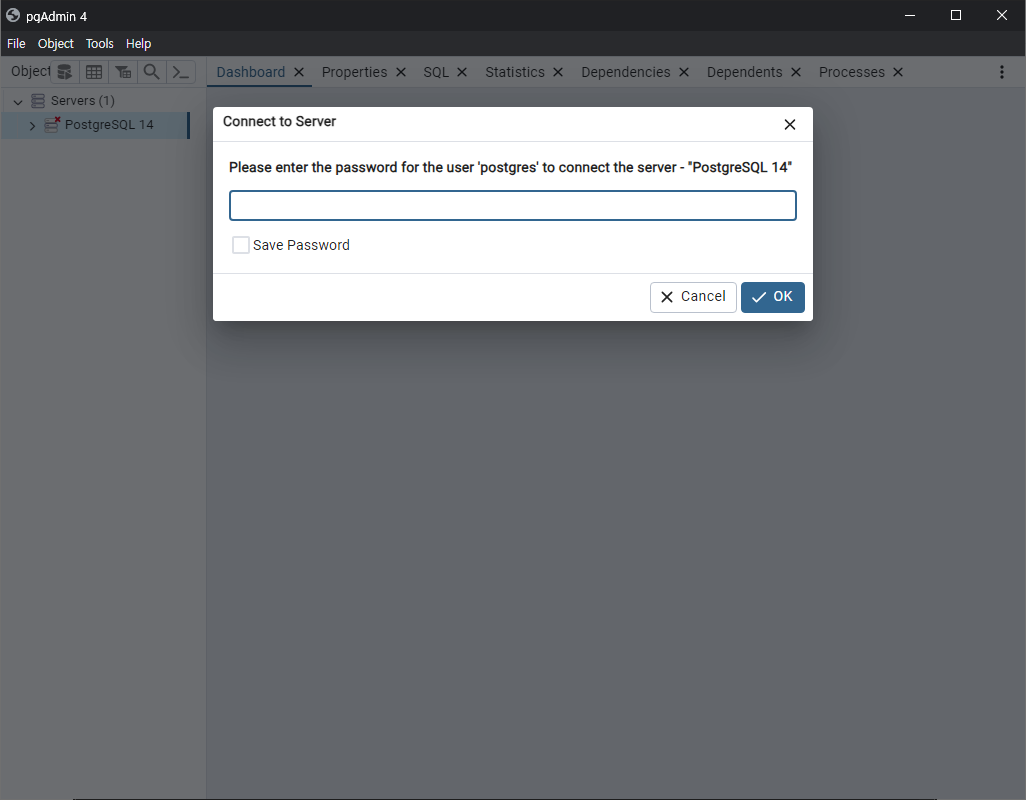Image resolution: width=1026 pixels, height=800 pixels.
Task: Click the Filtered Rows toolbar icon
Action: pyautogui.click(x=123, y=72)
